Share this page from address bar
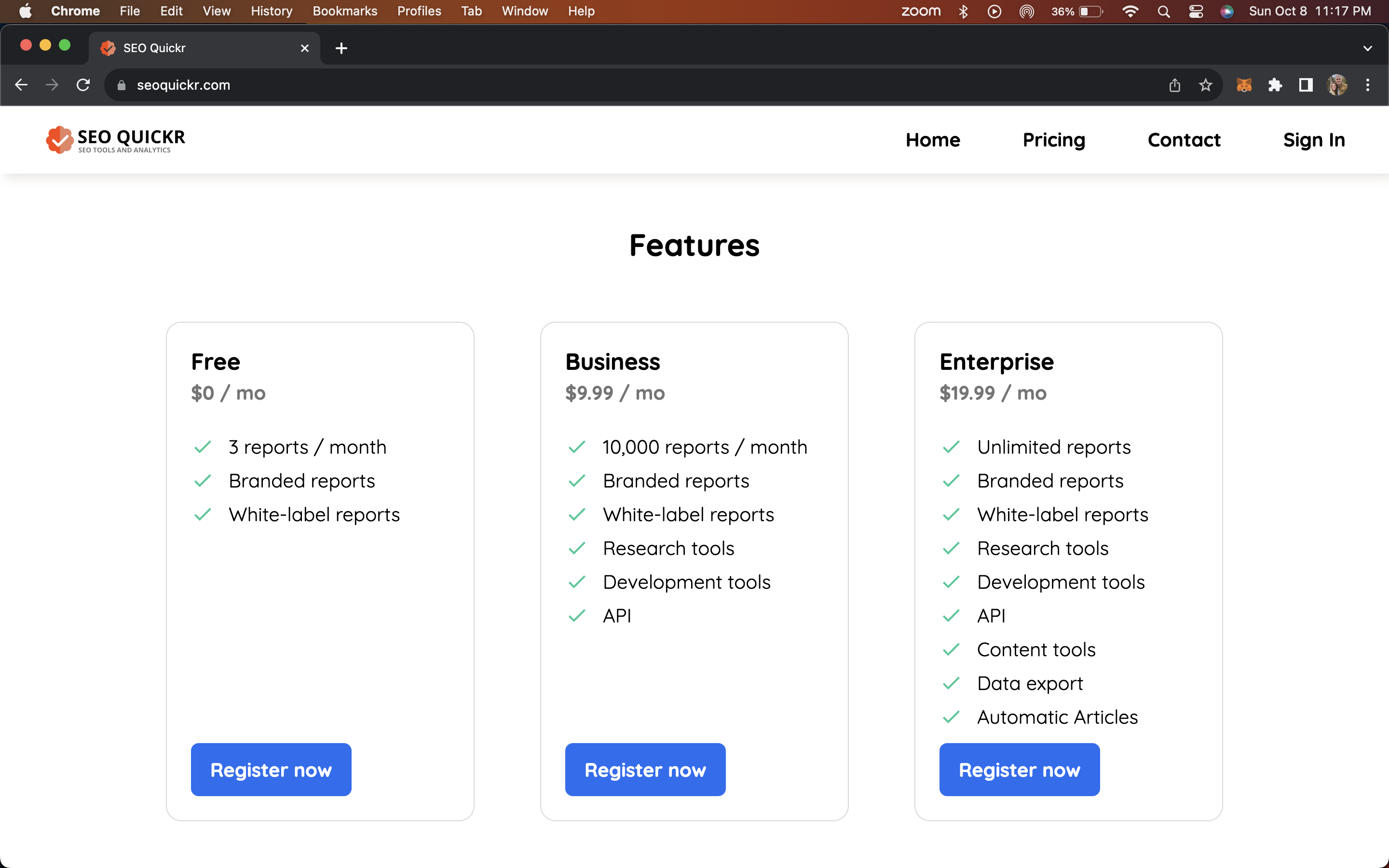The width and height of the screenshot is (1389, 868). (1174, 85)
